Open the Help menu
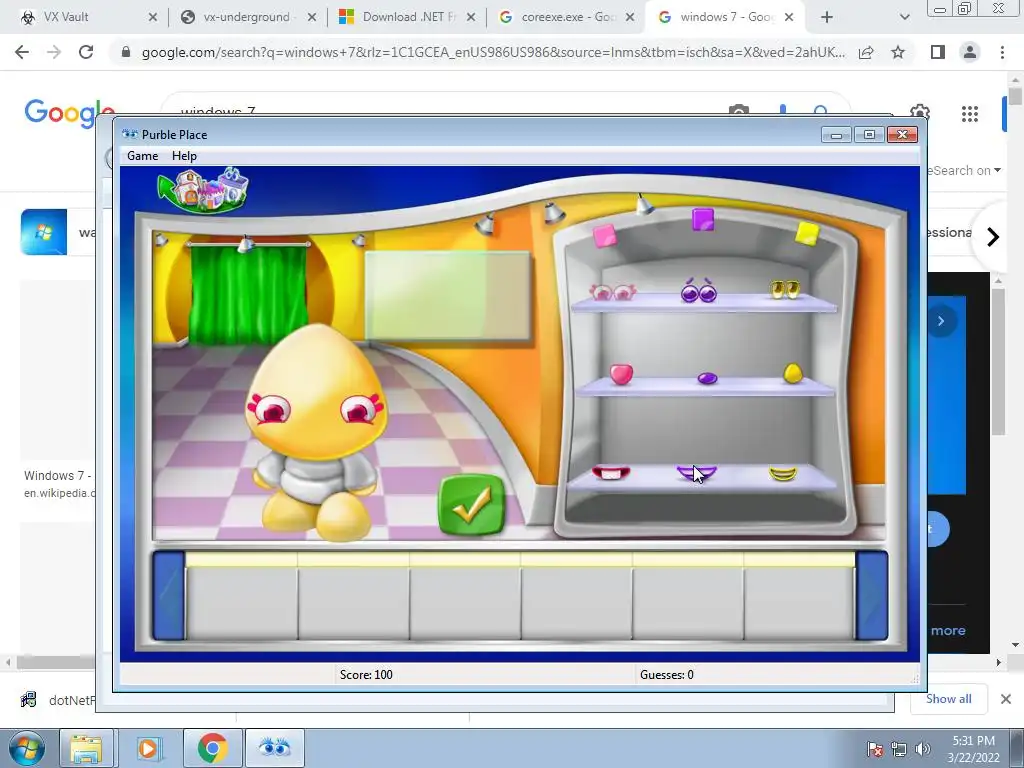The height and width of the screenshot is (768, 1024). tap(184, 155)
